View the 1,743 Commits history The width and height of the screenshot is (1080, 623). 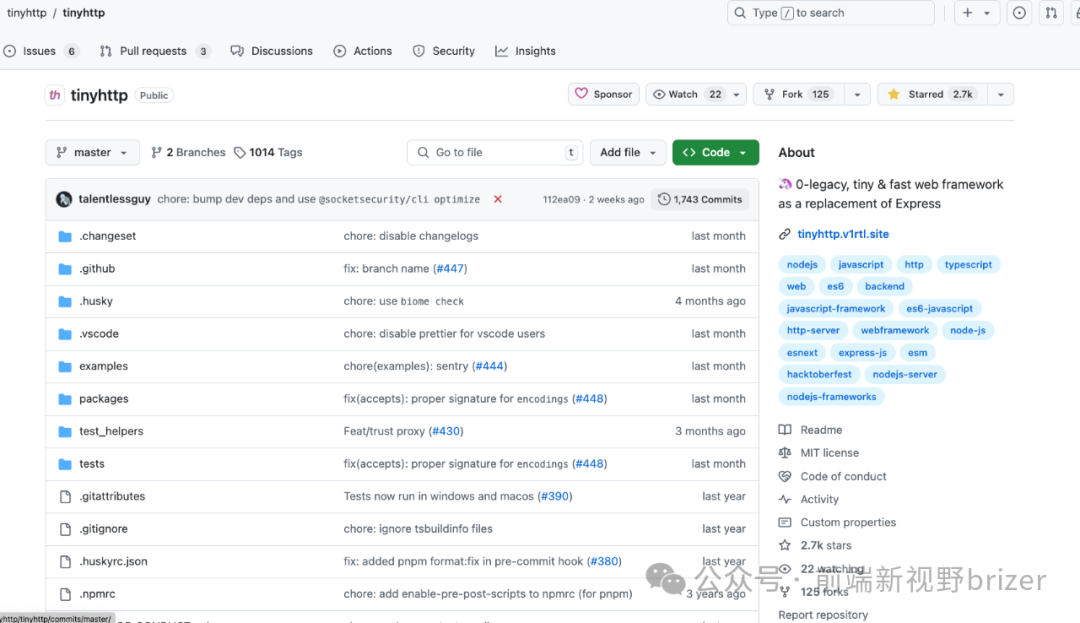click(700, 200)
